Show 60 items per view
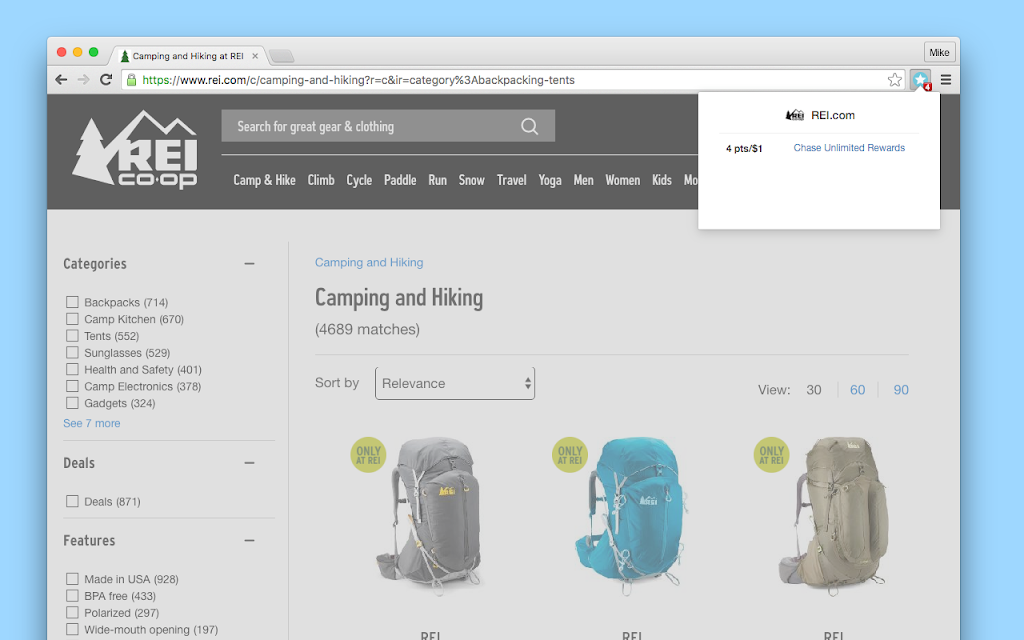Image resolution: width=1024 pixels, height=640 pixels. point(857,390)
